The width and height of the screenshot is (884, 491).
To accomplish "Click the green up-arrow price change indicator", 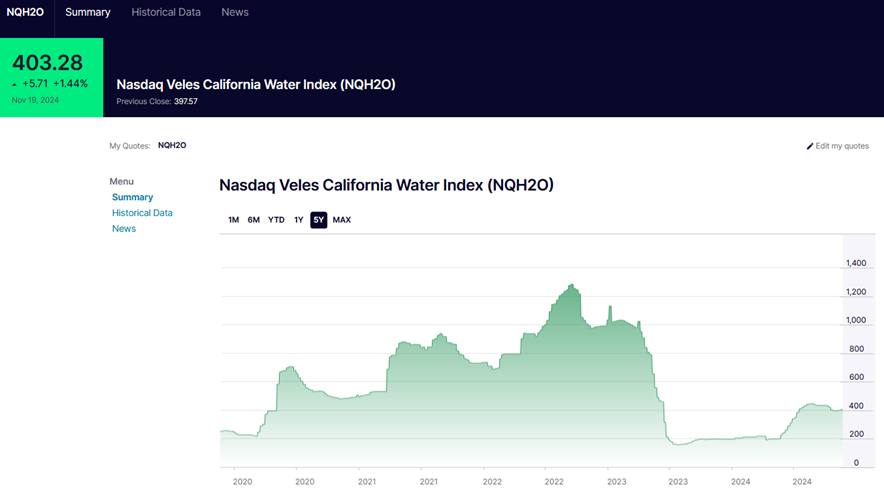I will [x=15, y=84].
